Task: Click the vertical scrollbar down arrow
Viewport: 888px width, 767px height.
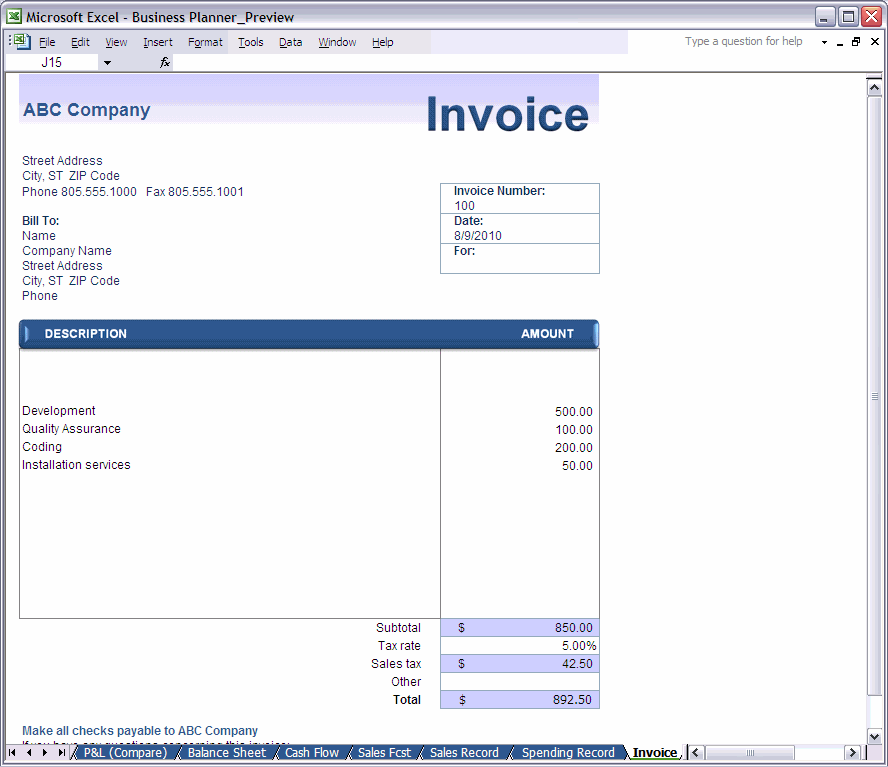Action: tap(874, 736)
